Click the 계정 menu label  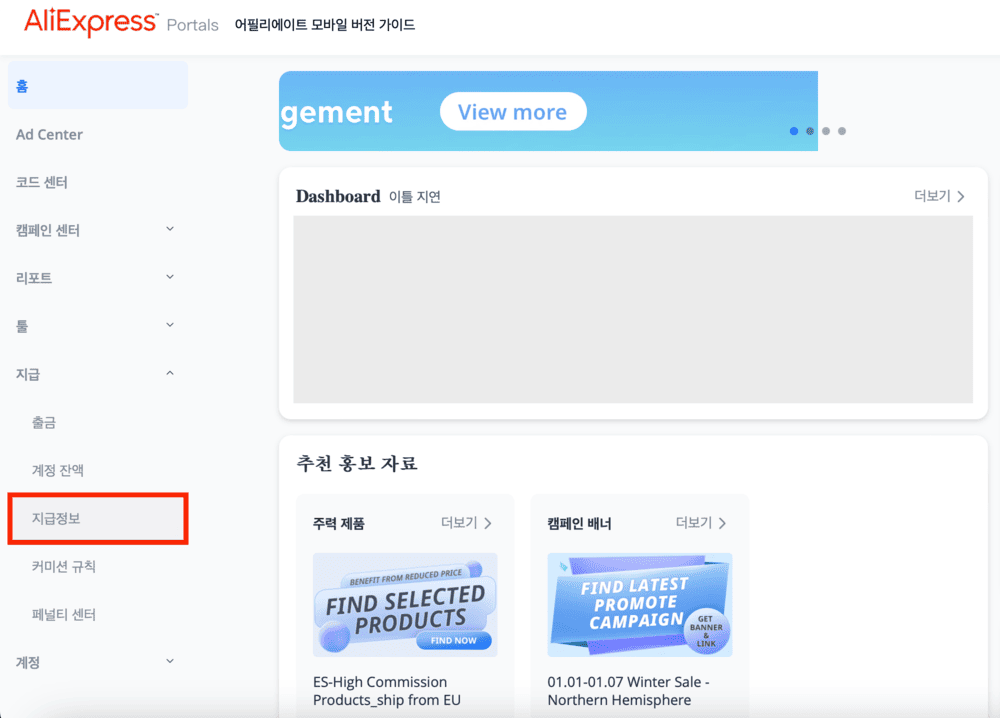coord(27,663)
